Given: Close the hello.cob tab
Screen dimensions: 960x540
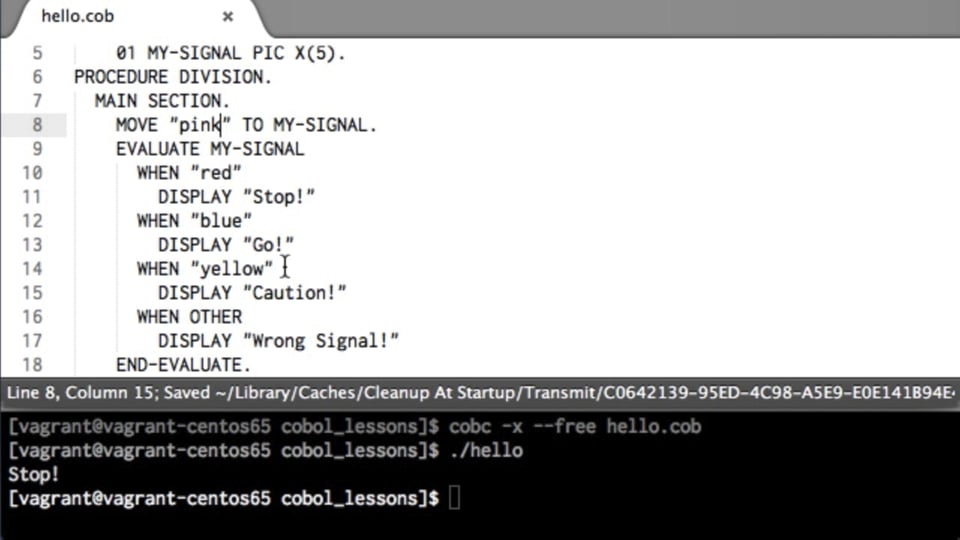Looking at the screenshot, I should (x=228, y=17).
